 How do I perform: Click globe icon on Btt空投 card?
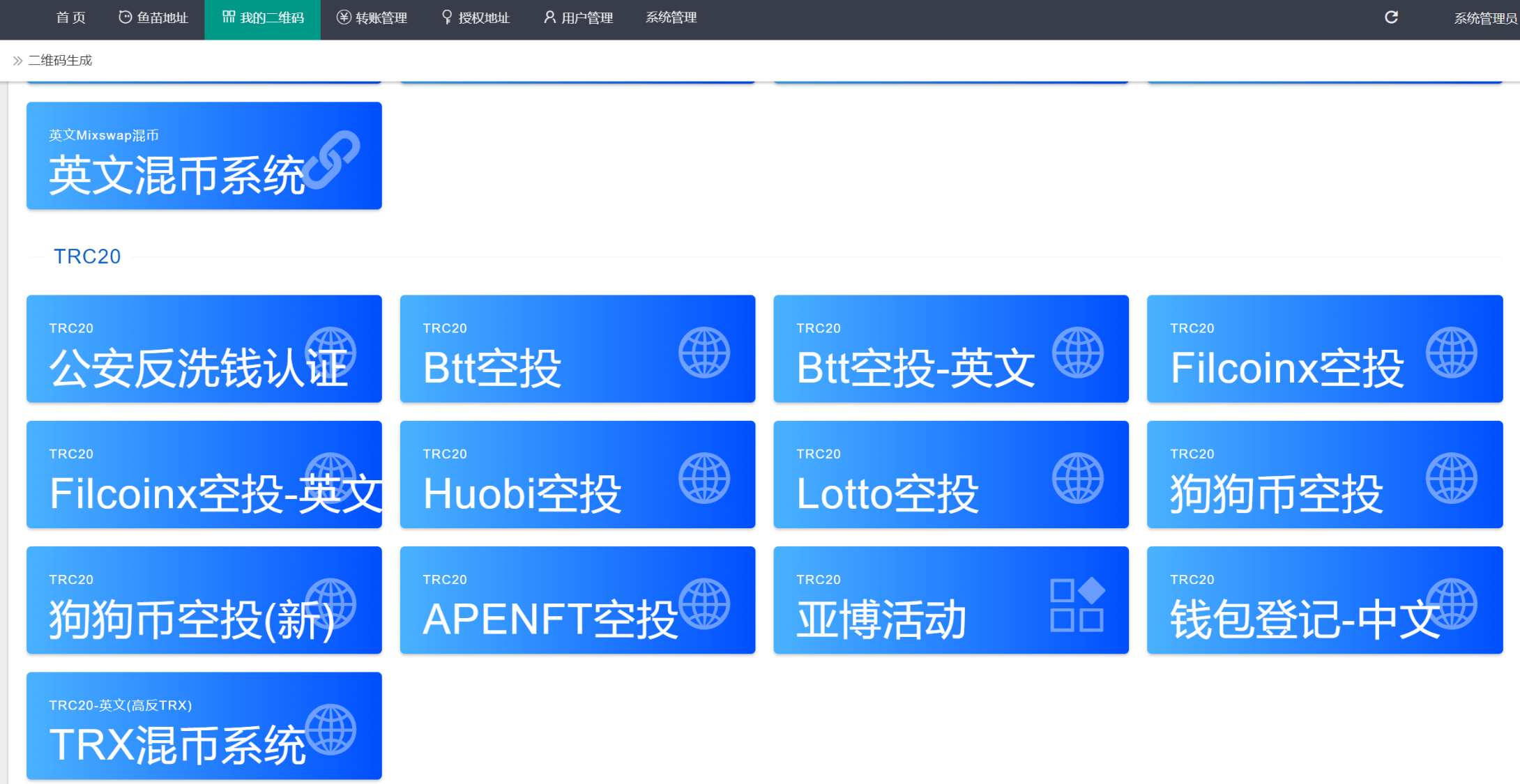tap(704, 353)
